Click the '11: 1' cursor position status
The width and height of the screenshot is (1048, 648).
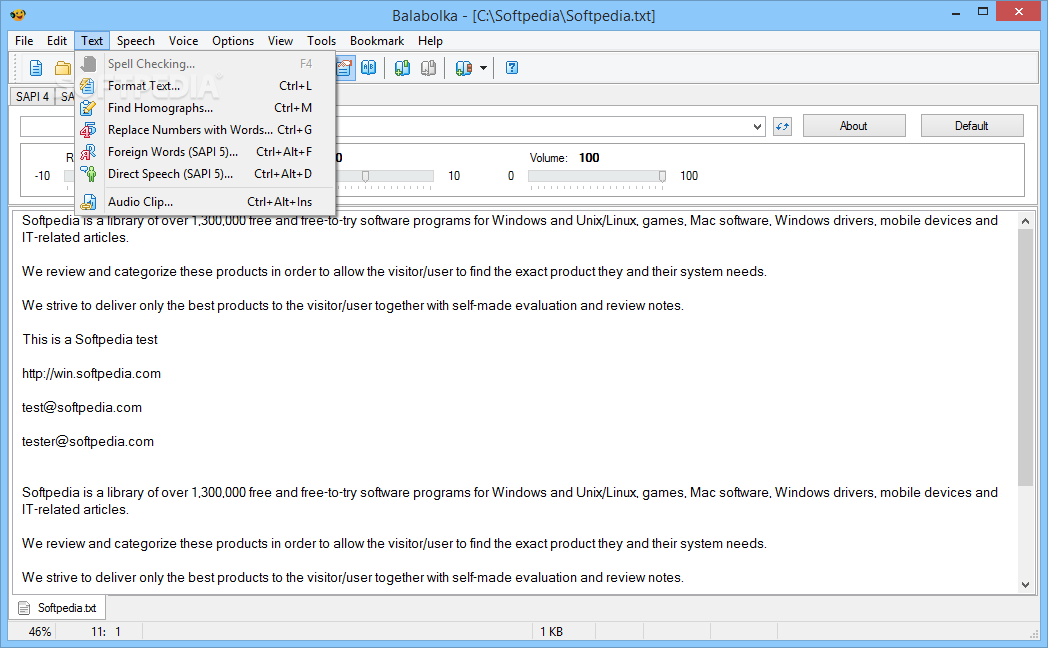click(106, 631)
